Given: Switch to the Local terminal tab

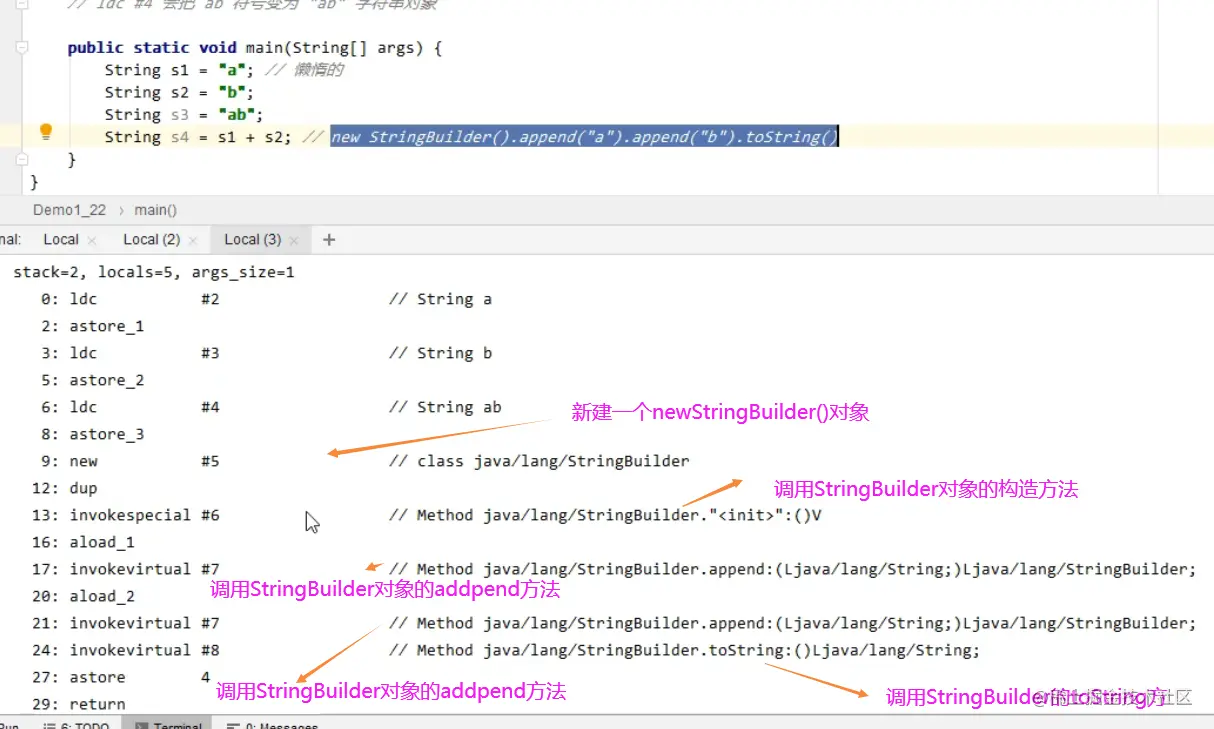Looking at the screenshot, I should coord(61,239).
